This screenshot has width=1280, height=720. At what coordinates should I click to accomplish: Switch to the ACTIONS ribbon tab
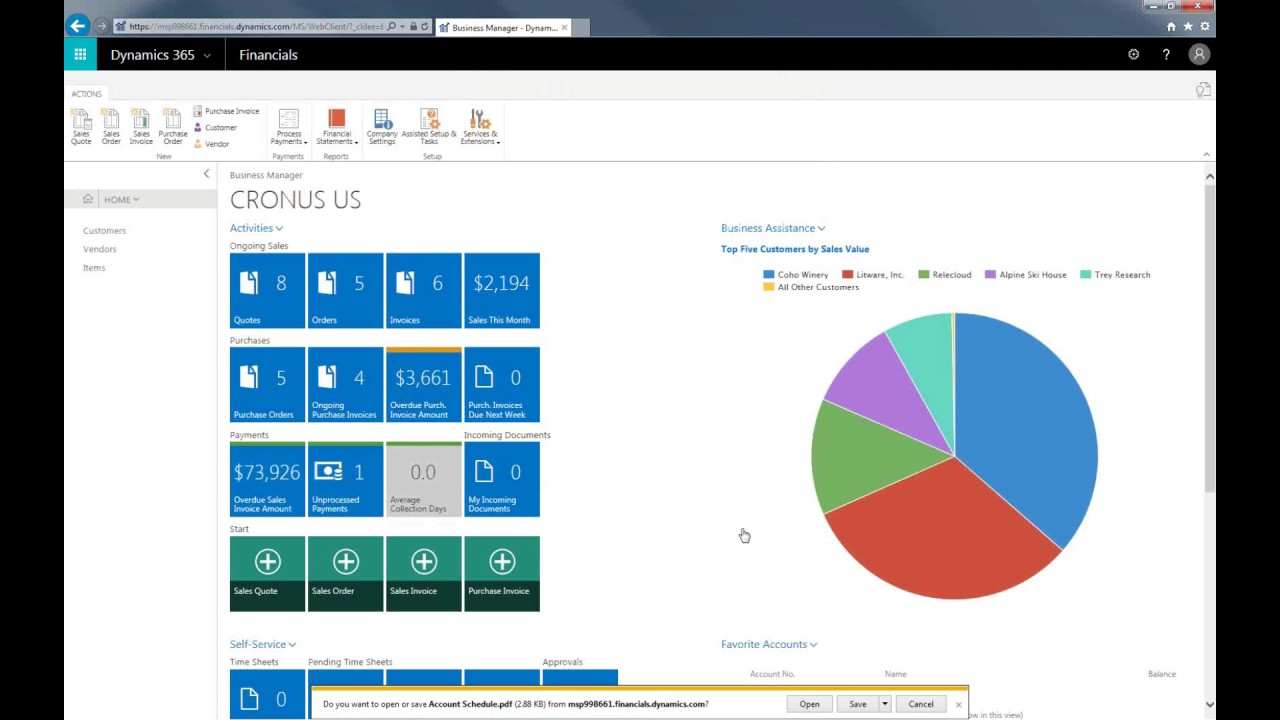click(86, 94)
